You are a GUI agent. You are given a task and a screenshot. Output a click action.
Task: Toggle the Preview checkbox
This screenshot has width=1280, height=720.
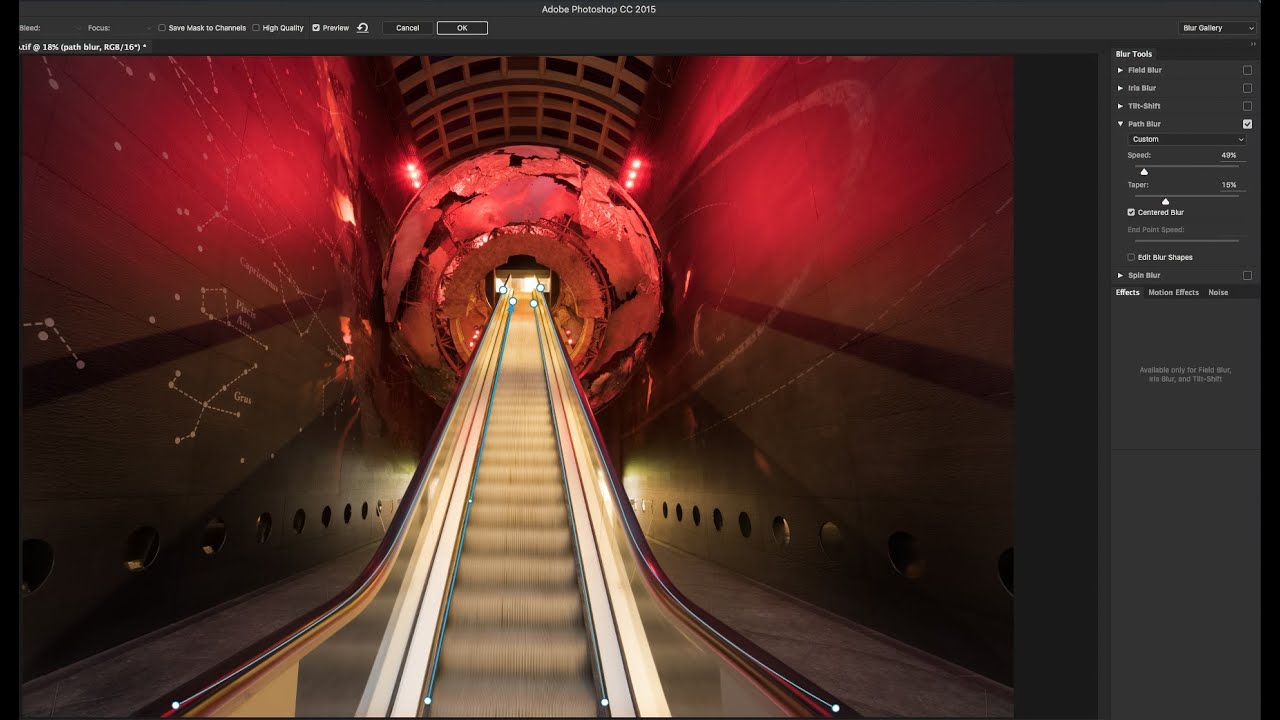tap(316, 28)
